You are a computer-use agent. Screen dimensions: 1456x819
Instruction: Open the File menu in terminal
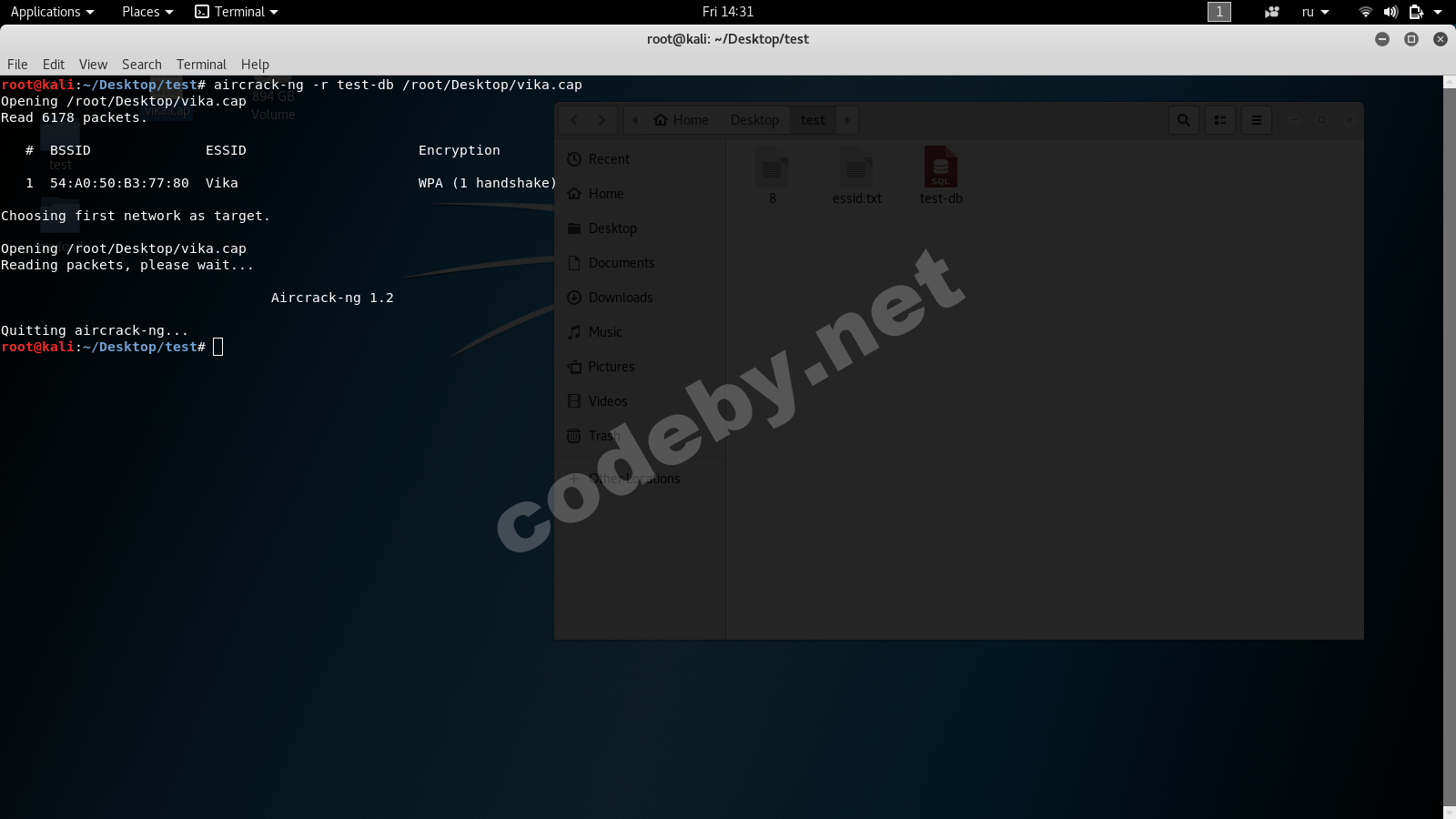(x=17, y=65)
